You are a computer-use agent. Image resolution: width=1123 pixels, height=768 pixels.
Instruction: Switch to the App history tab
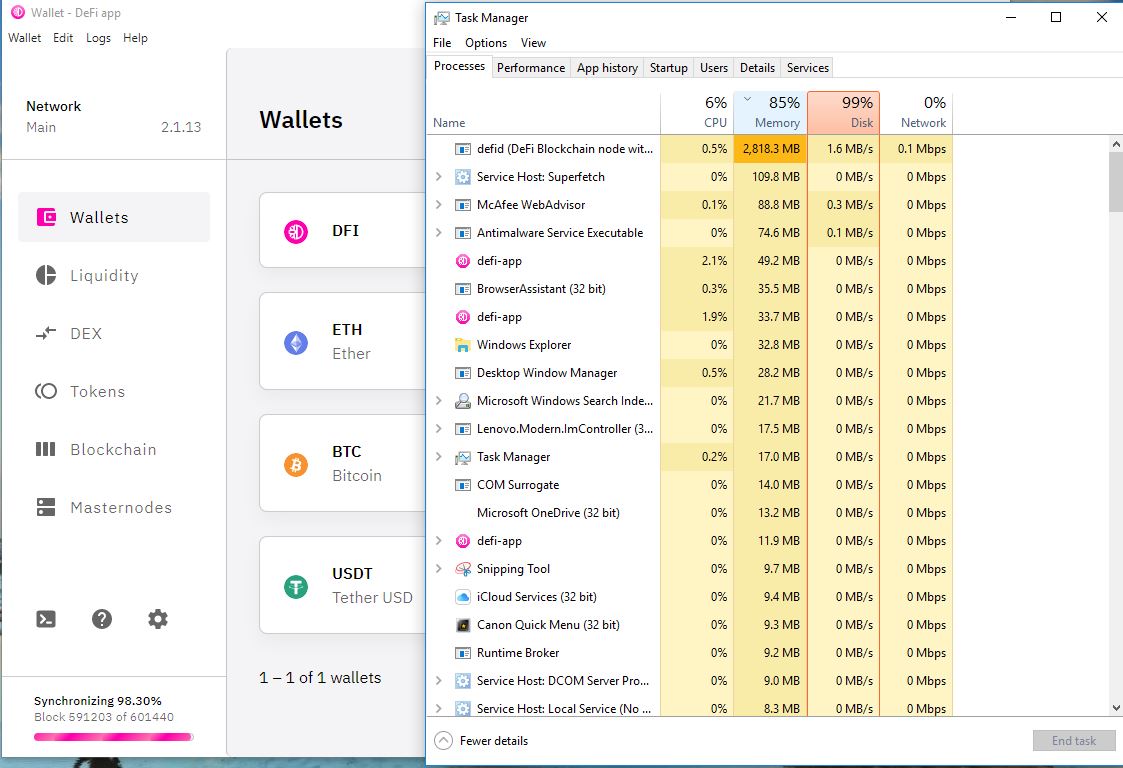(x=607, y=67)
